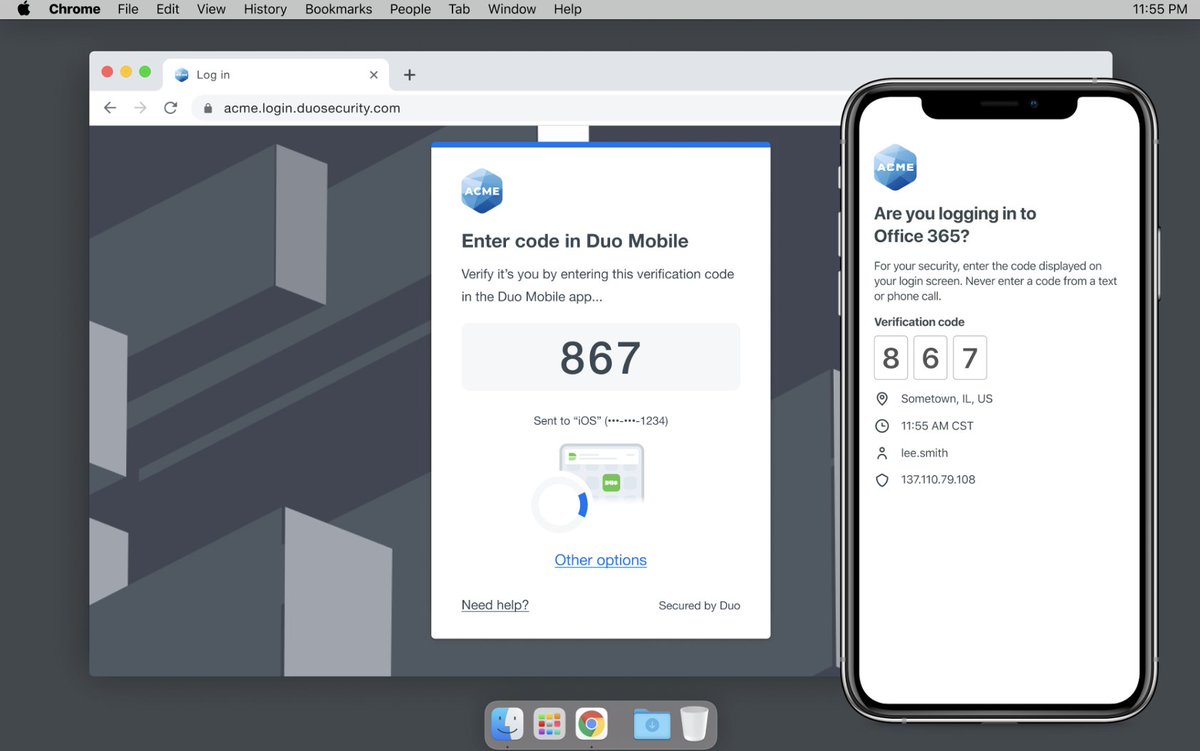Click the yellow minimize window button
The height and width of the screenshot is (751, 1200).
coord(126,72)
